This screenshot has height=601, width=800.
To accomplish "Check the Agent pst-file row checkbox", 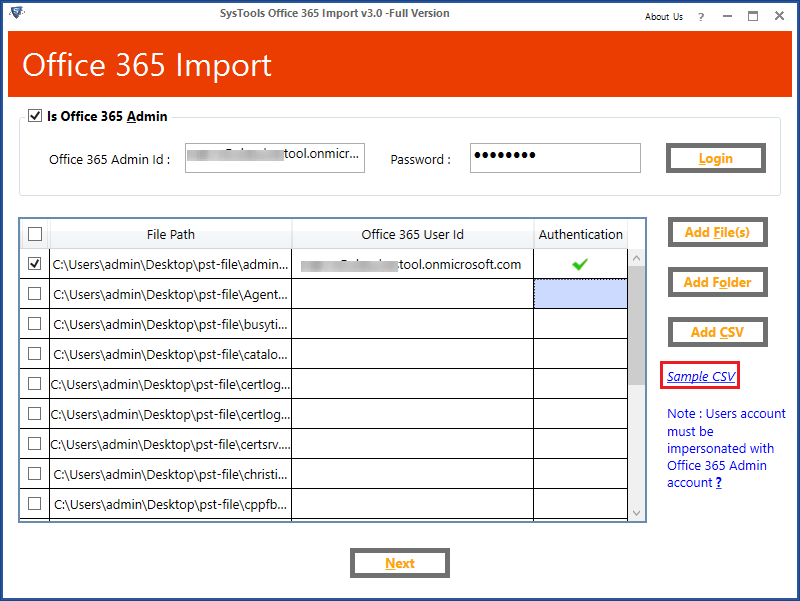I will point(35,294).
